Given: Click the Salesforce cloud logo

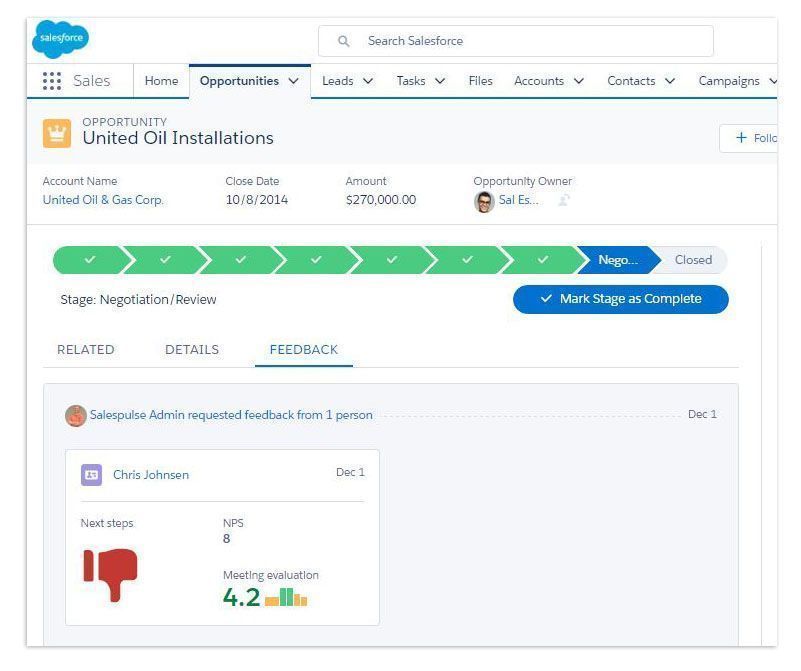Looking at the screenshot, I should [60, 39].
